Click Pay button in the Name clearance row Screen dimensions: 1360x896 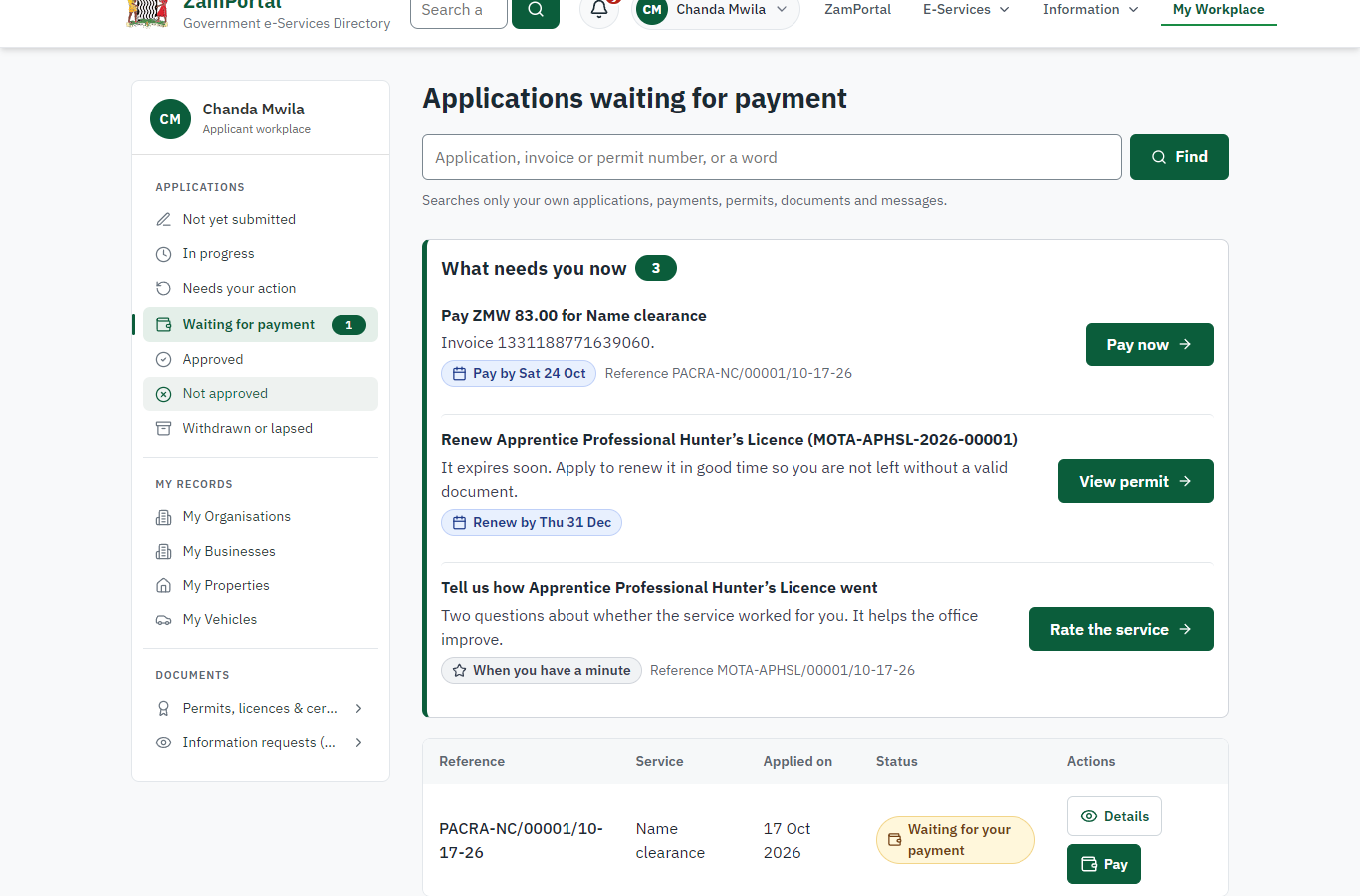coord(1104,864)
